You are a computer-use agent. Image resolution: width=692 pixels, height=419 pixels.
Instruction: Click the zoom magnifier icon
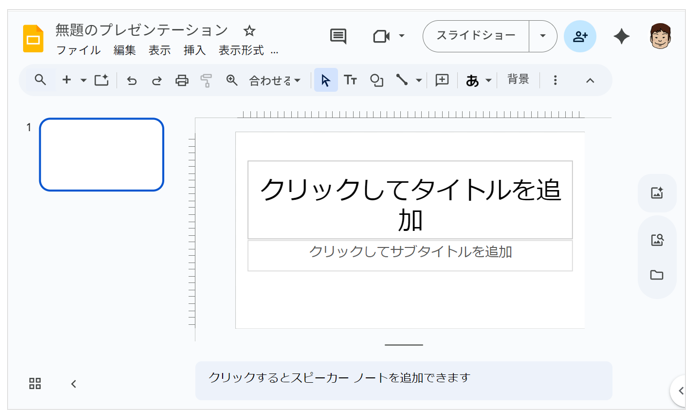[x=232, y=80]
